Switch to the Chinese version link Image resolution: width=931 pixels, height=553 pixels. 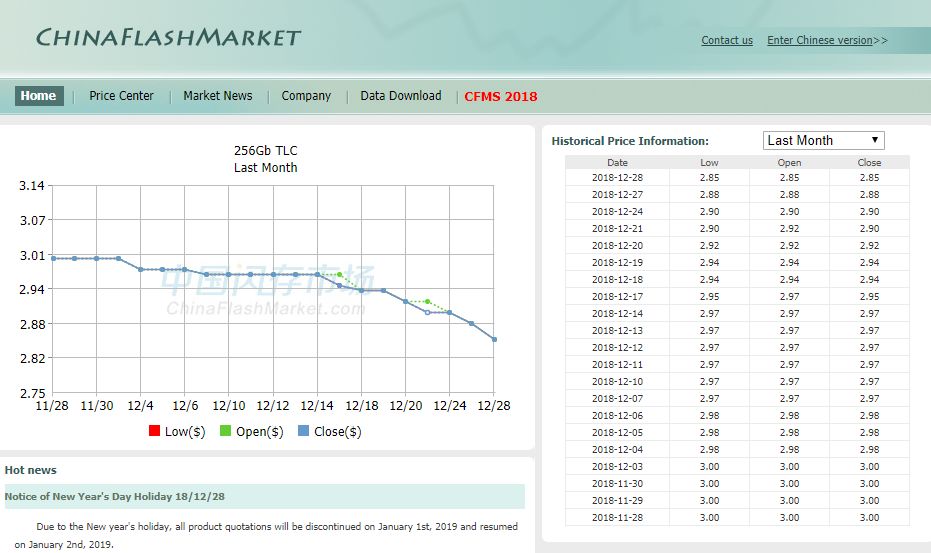point(826,41)
